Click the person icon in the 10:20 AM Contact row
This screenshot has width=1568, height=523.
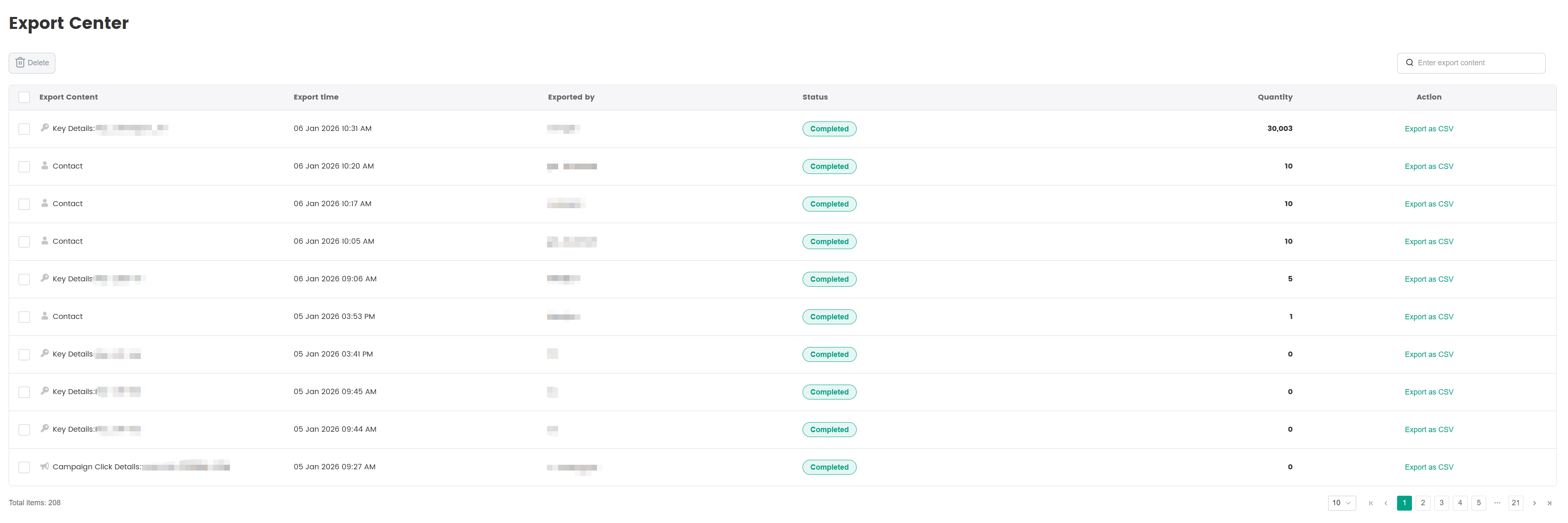[45, 166]
